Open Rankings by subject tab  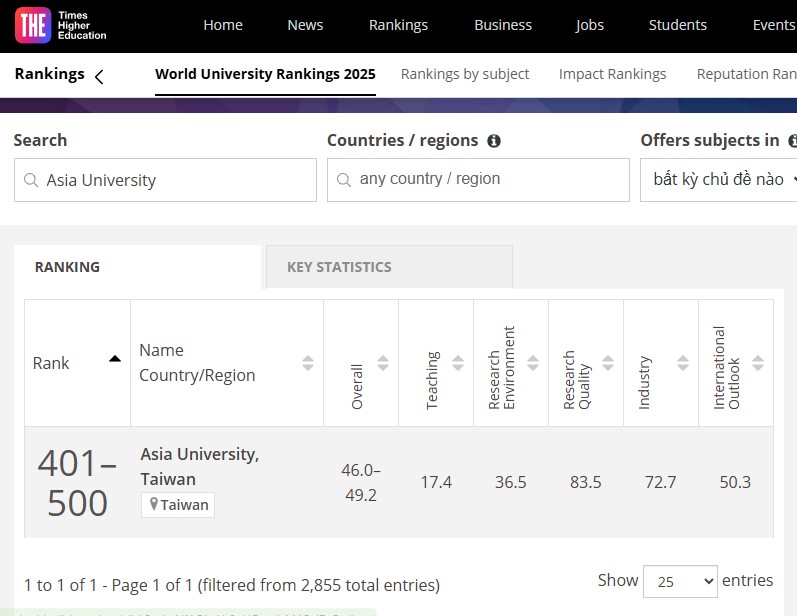click(x=465, y=74)
